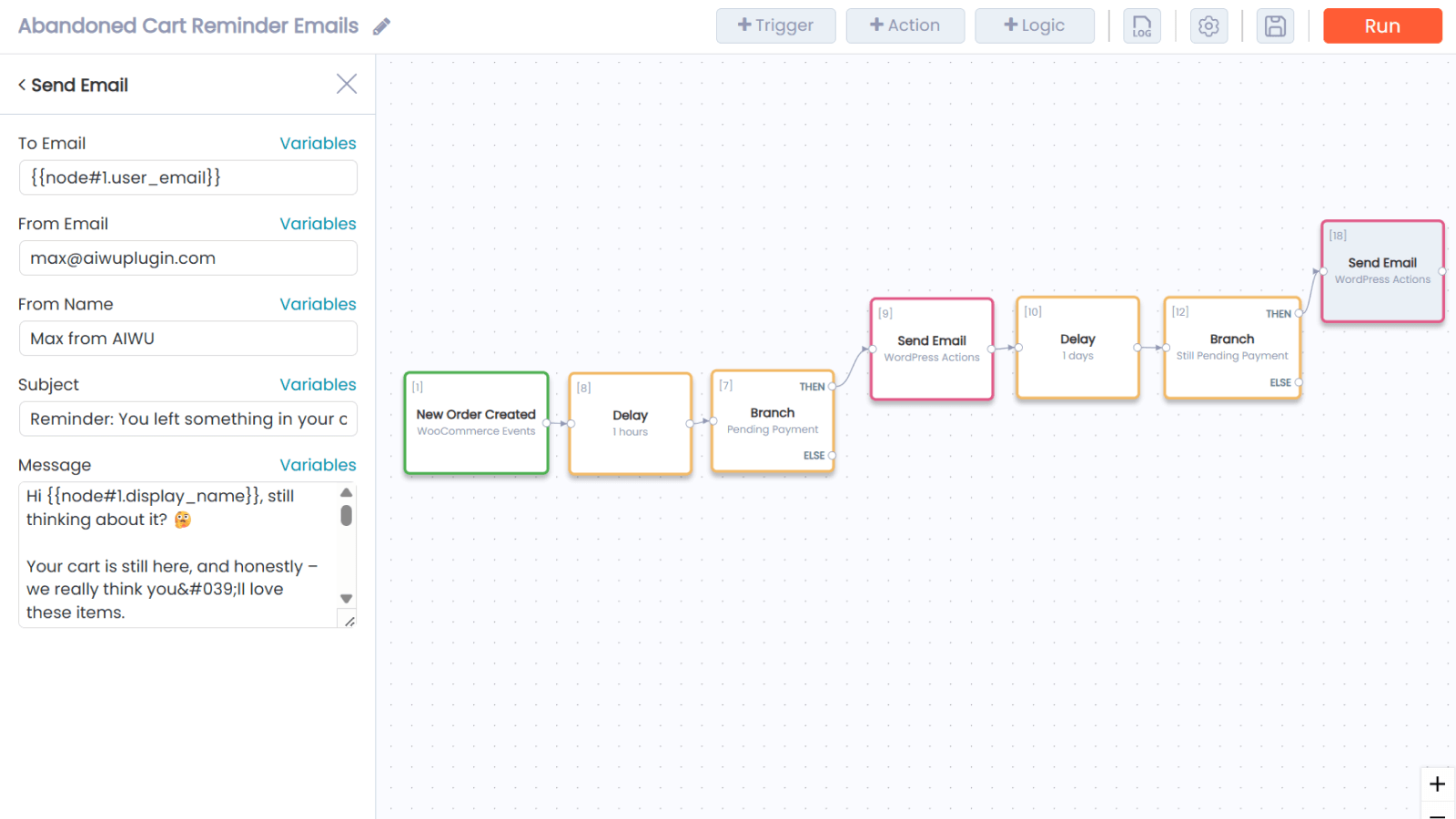Click the From Name input field

(x=187, y=339)
